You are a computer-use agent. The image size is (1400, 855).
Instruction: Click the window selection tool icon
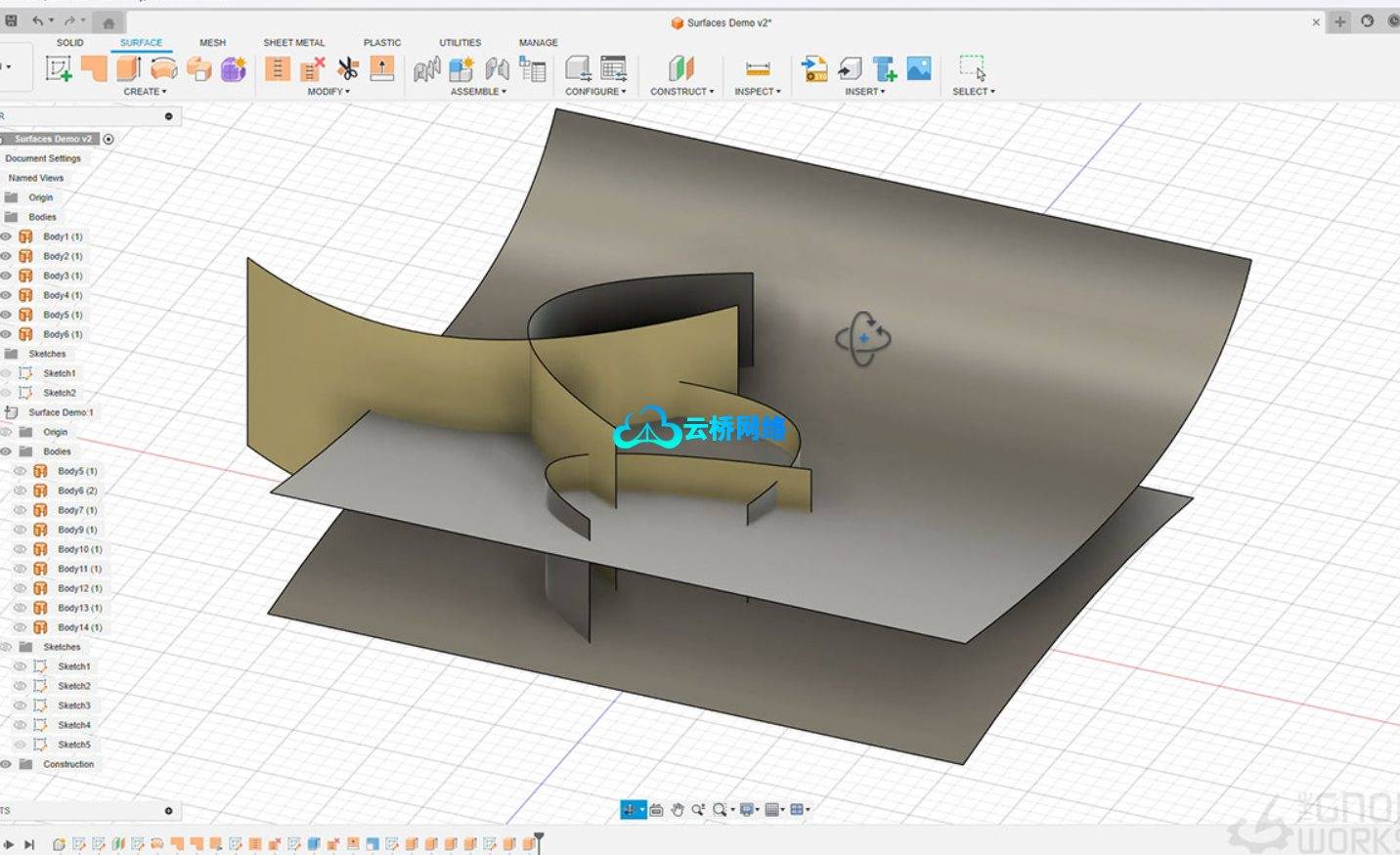[972, 68]
